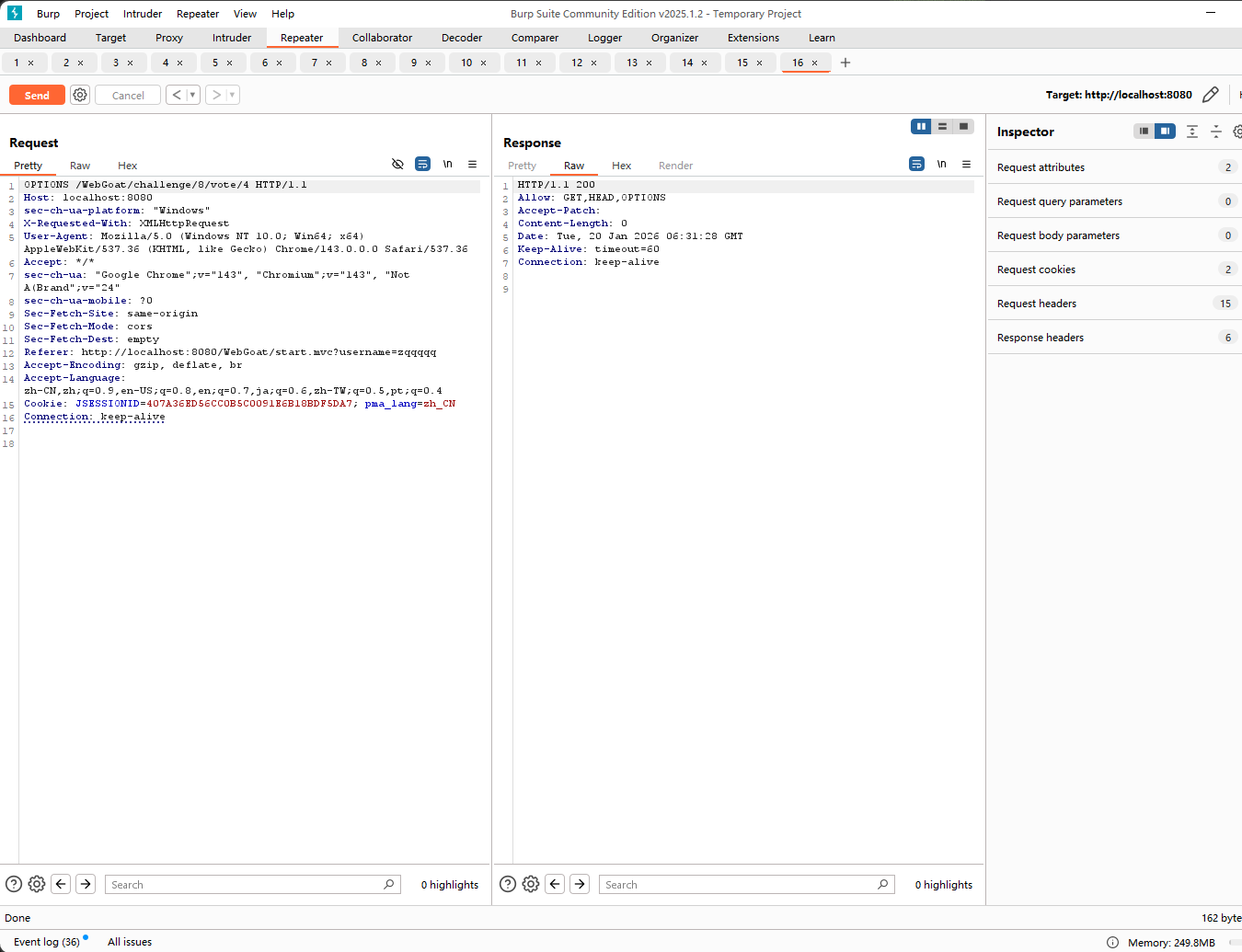The image size is (1242, 952).
Task: Open the Request search settings gear
Action: (37, 884)
